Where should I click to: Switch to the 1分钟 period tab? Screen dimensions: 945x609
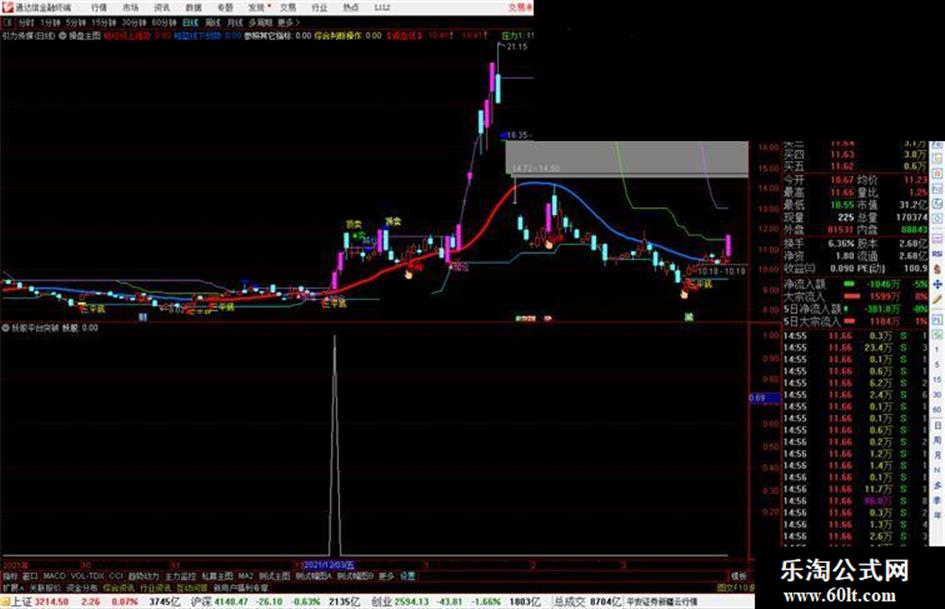50,23
